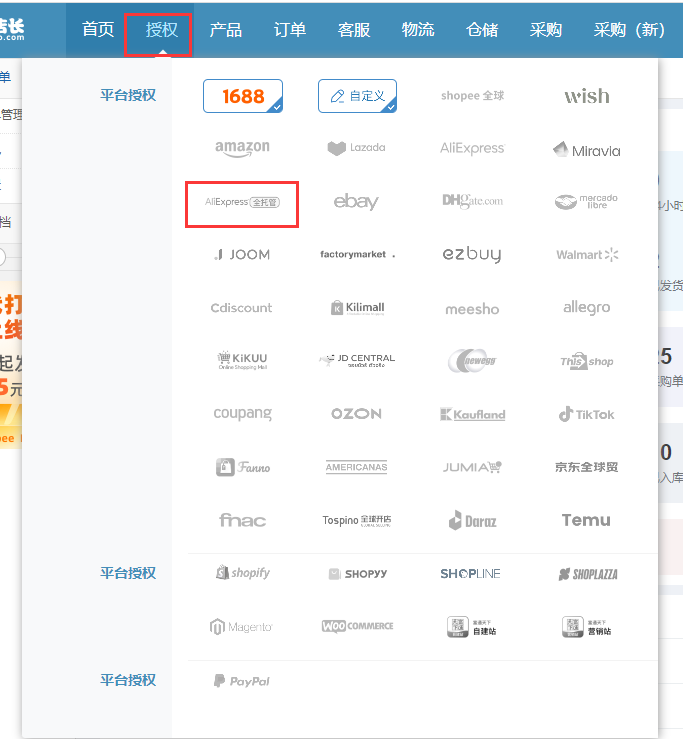Select the PayPal authorization logo

[242, 681]
